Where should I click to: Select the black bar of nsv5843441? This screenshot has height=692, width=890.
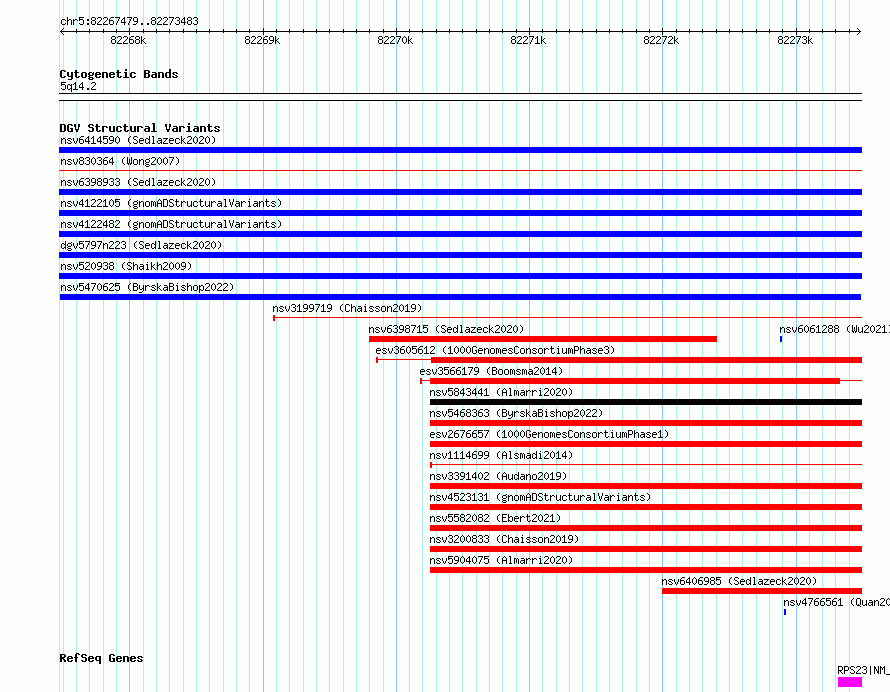(646, 402)
